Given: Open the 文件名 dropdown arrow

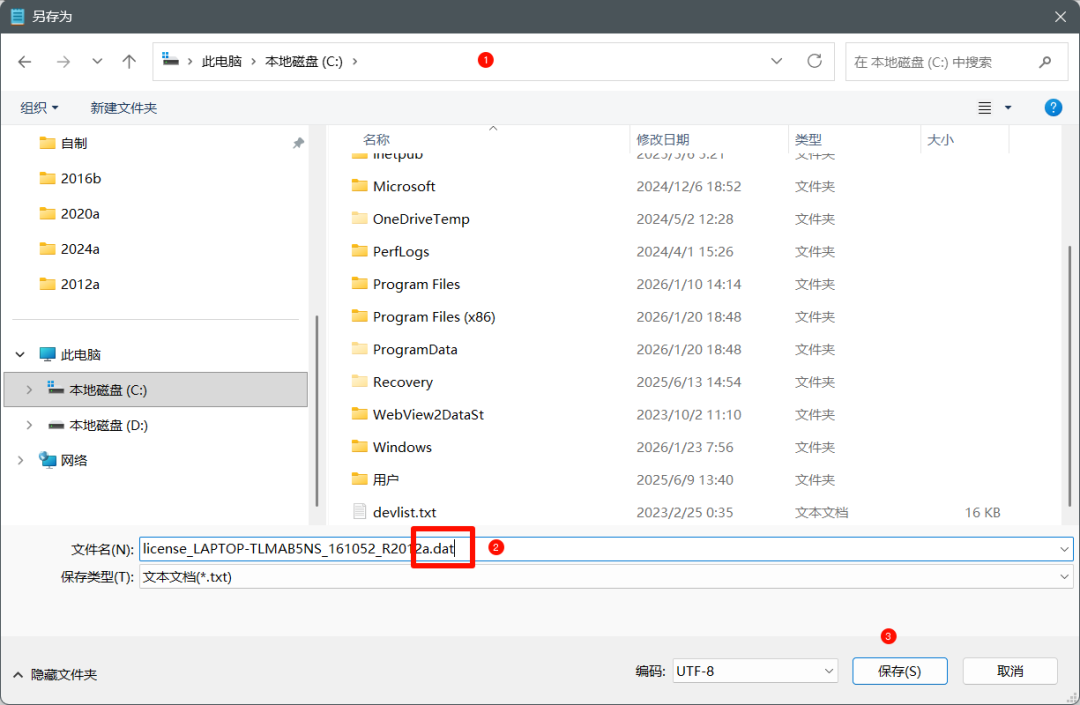Looking at the screenshot, I should click(x=1064, y=549).
